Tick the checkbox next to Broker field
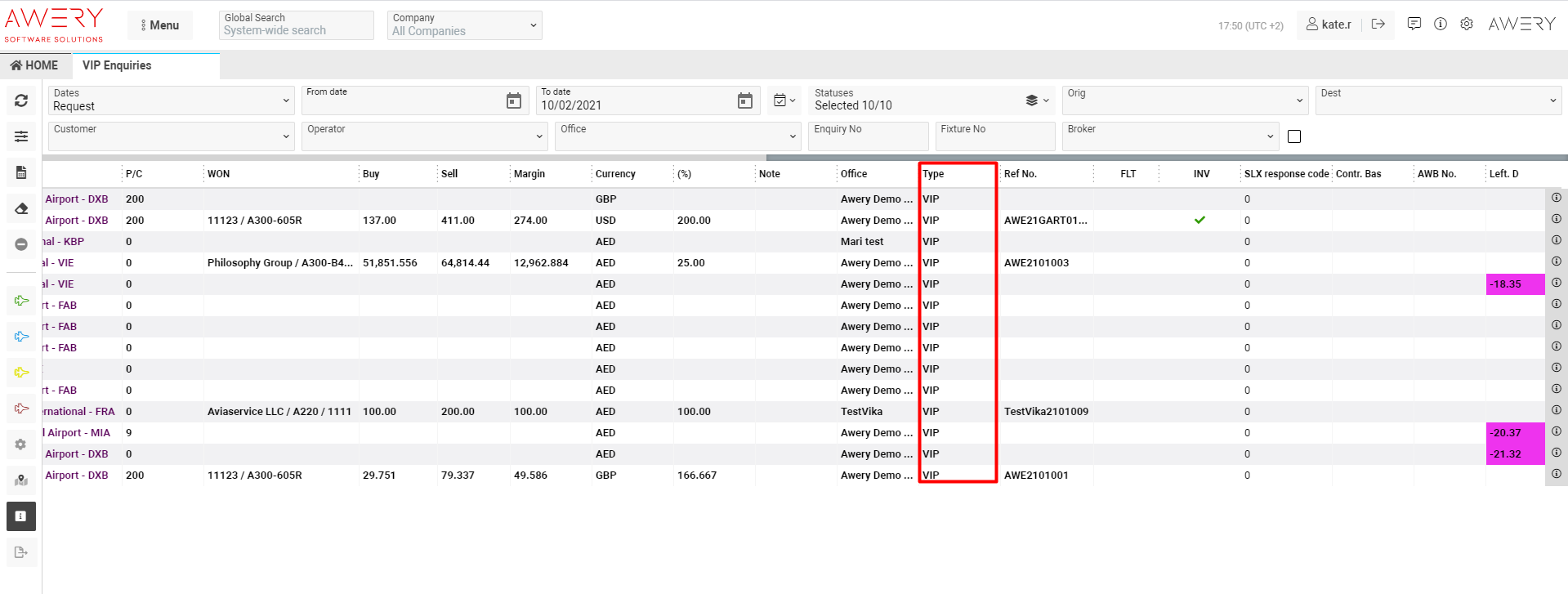The image size is (1568, 594). coord(1293,136)
